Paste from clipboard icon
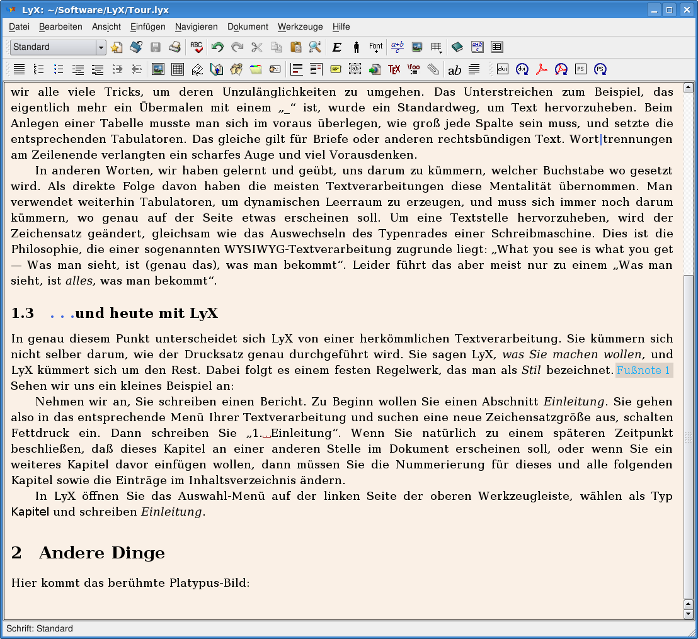698x639 pixels. (x=296, y=47)
